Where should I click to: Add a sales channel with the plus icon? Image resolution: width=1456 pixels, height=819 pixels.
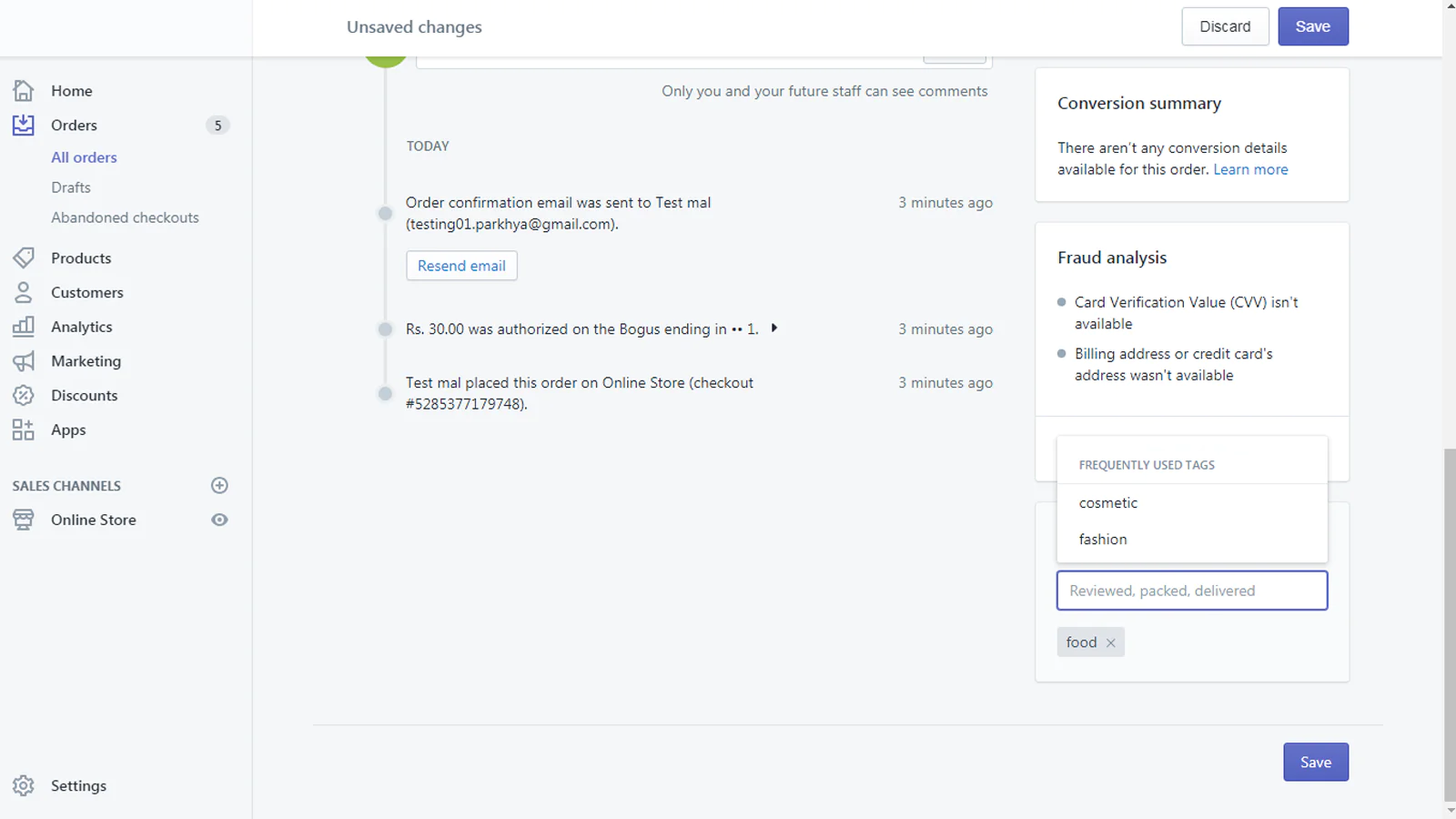219,485
